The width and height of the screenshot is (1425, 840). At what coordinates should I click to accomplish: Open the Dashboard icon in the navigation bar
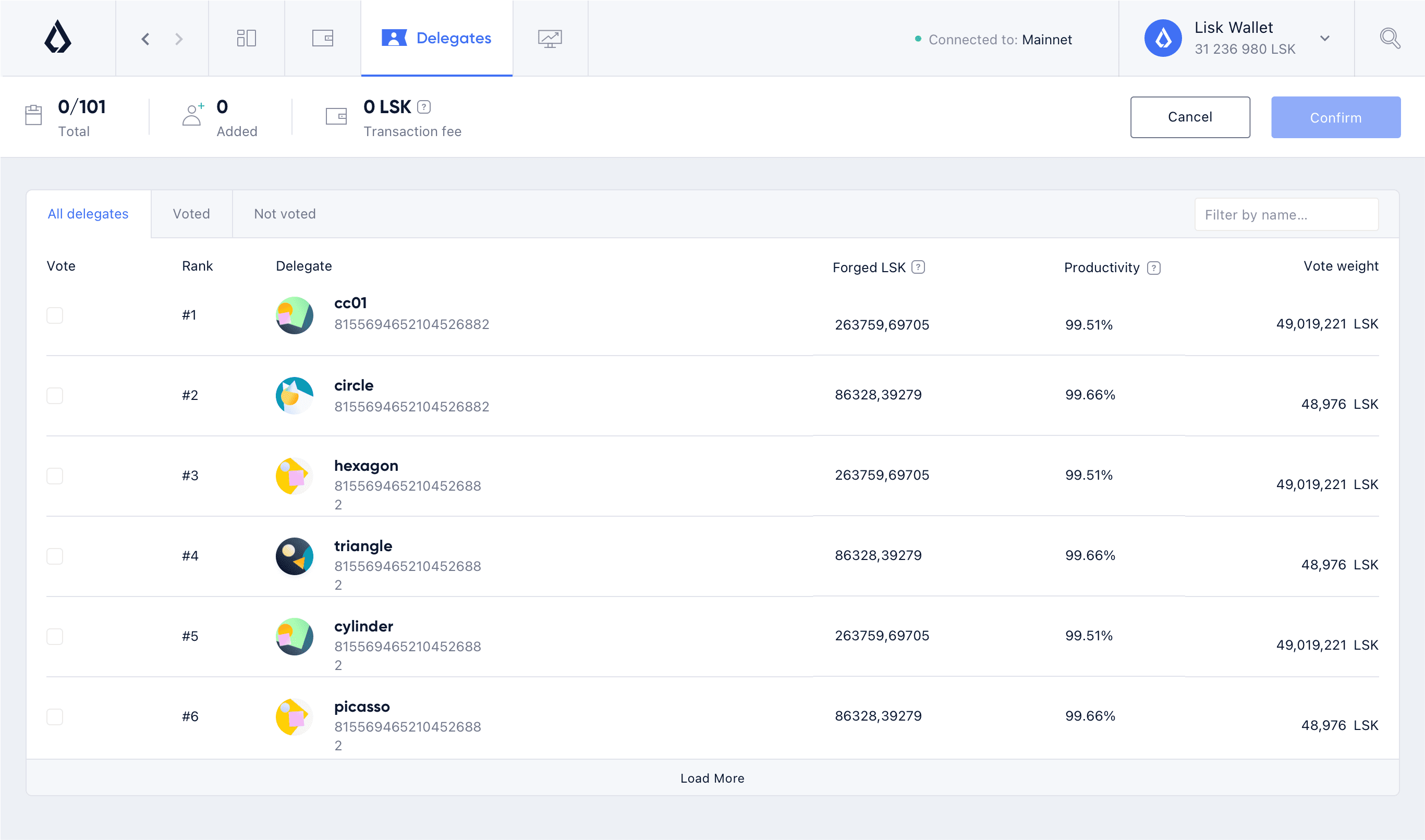click(246, 38)
